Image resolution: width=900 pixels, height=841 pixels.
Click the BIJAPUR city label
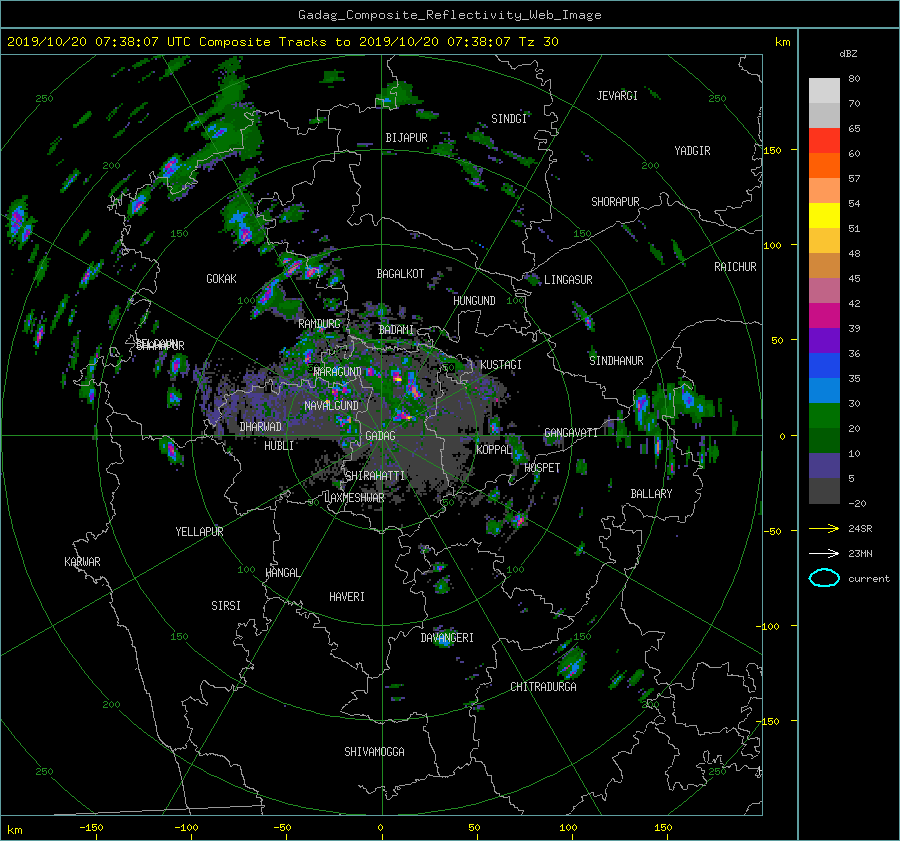click(x=406, y=138)
